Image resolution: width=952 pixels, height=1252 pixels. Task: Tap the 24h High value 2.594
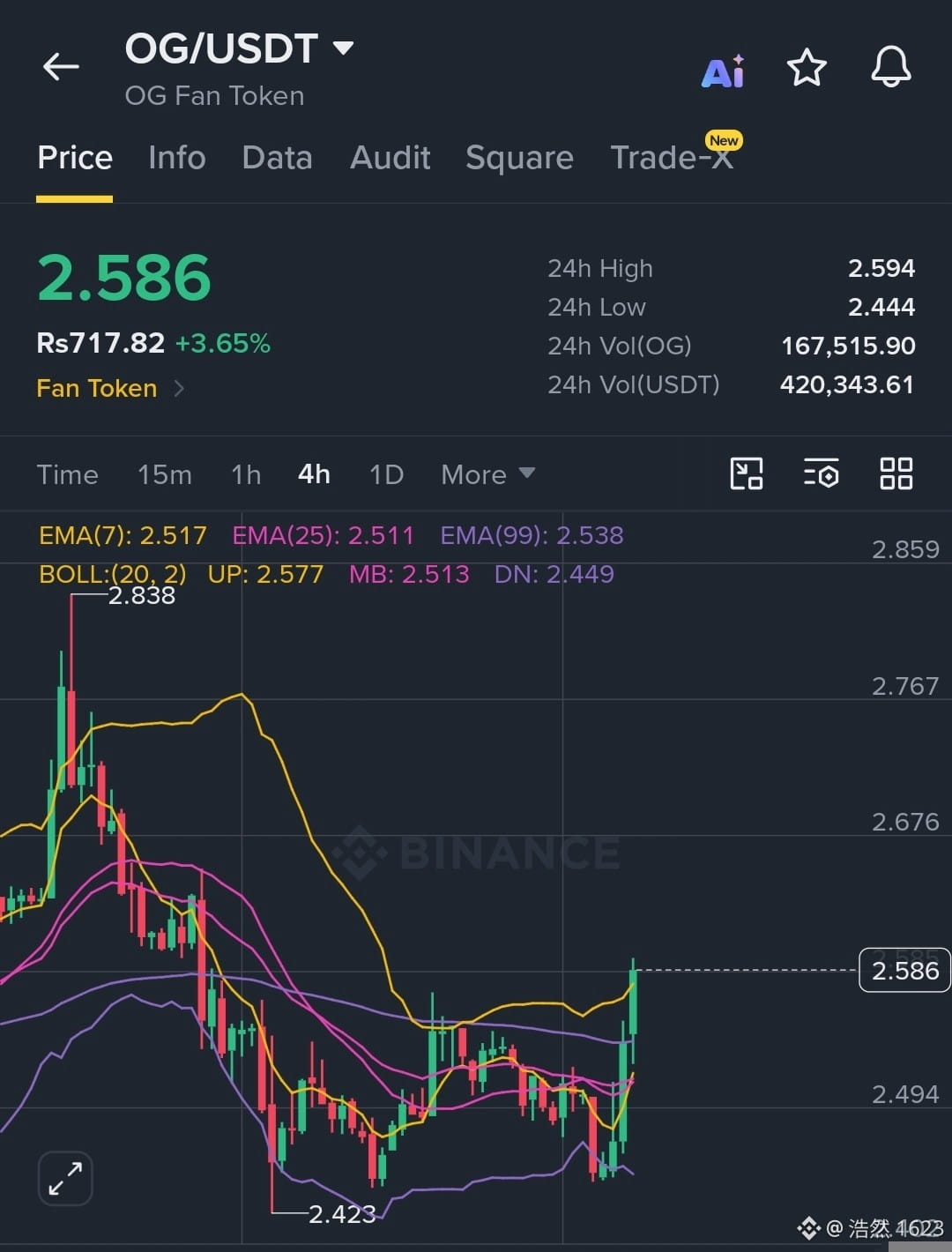(881, 268)
